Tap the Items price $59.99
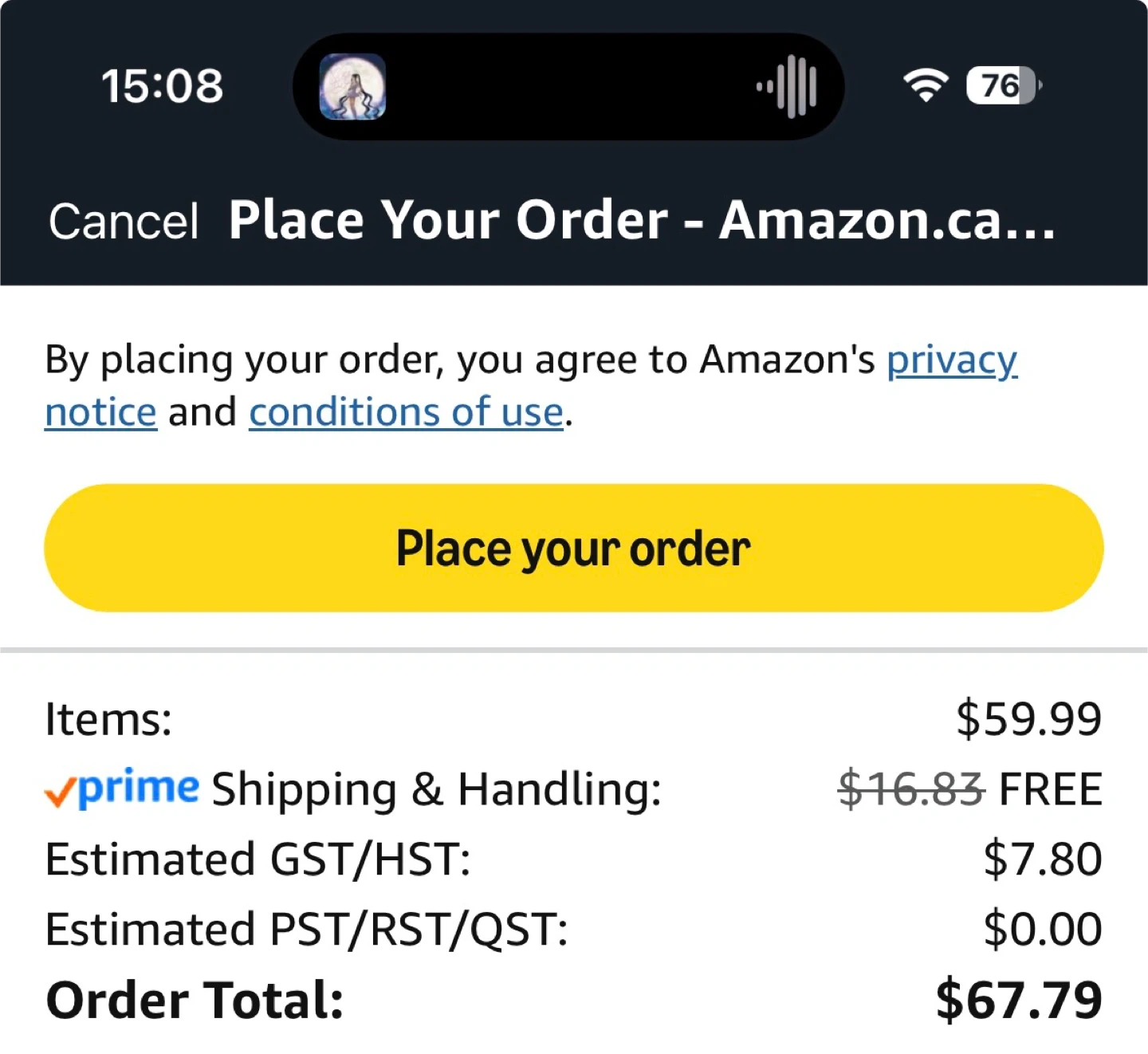The height and width of the screenshot is (1054, 1148). coord(1028,718)
